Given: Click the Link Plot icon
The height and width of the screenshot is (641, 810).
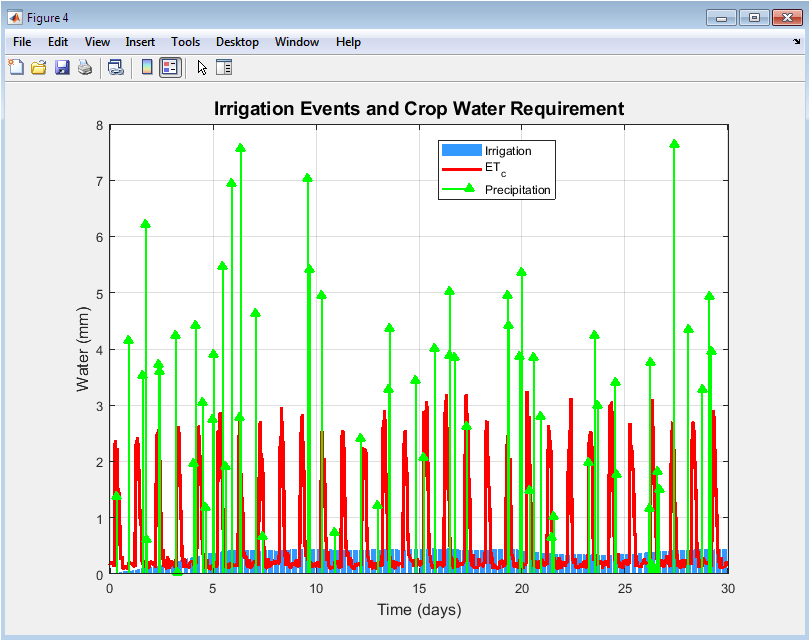Looking at the screenshot, I should pos(116,67).
